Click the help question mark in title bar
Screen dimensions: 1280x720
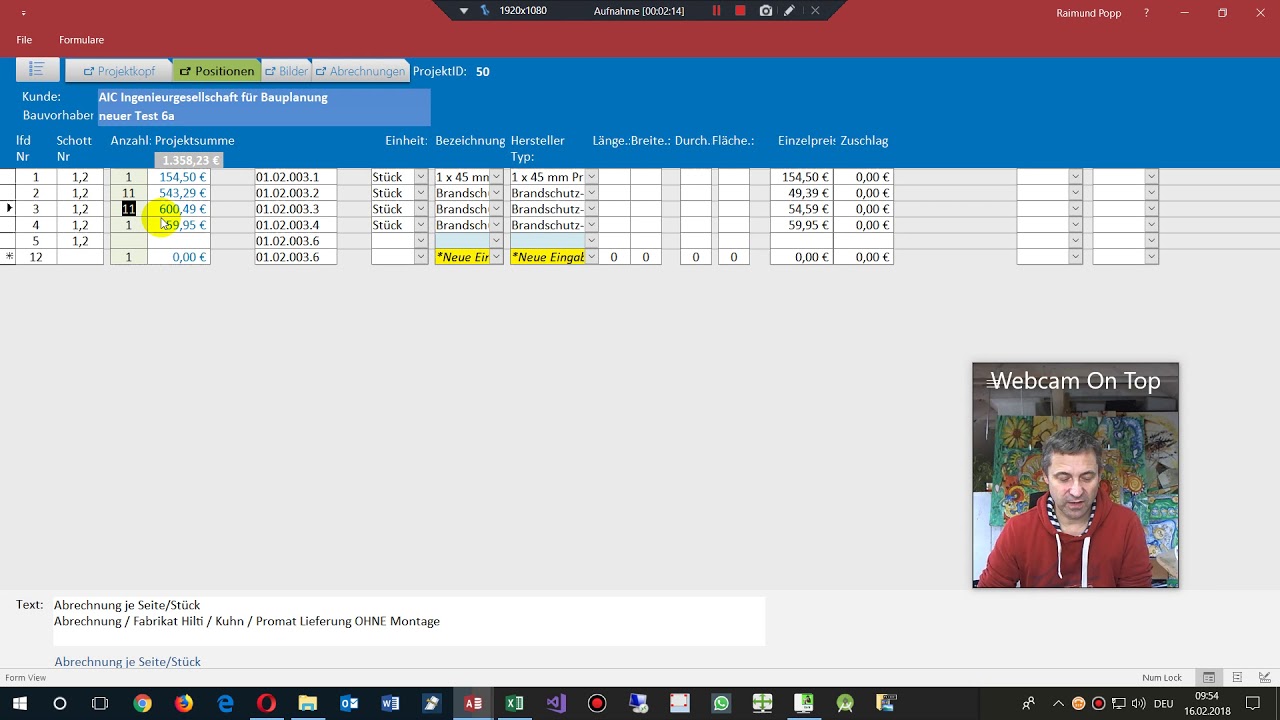[1146, 13]
